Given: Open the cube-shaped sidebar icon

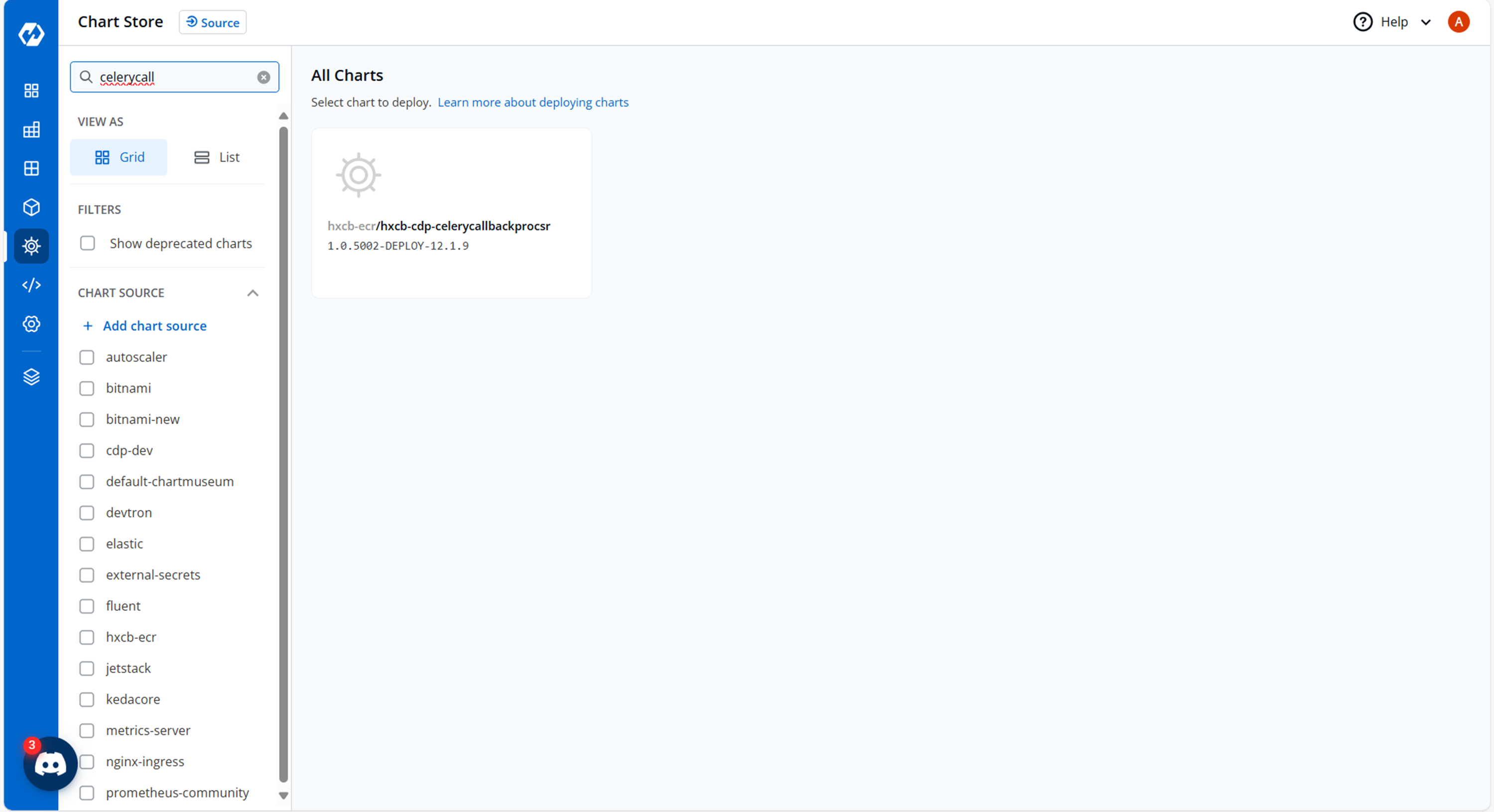Looking at the screenshot, I should (x=31, y=207).
